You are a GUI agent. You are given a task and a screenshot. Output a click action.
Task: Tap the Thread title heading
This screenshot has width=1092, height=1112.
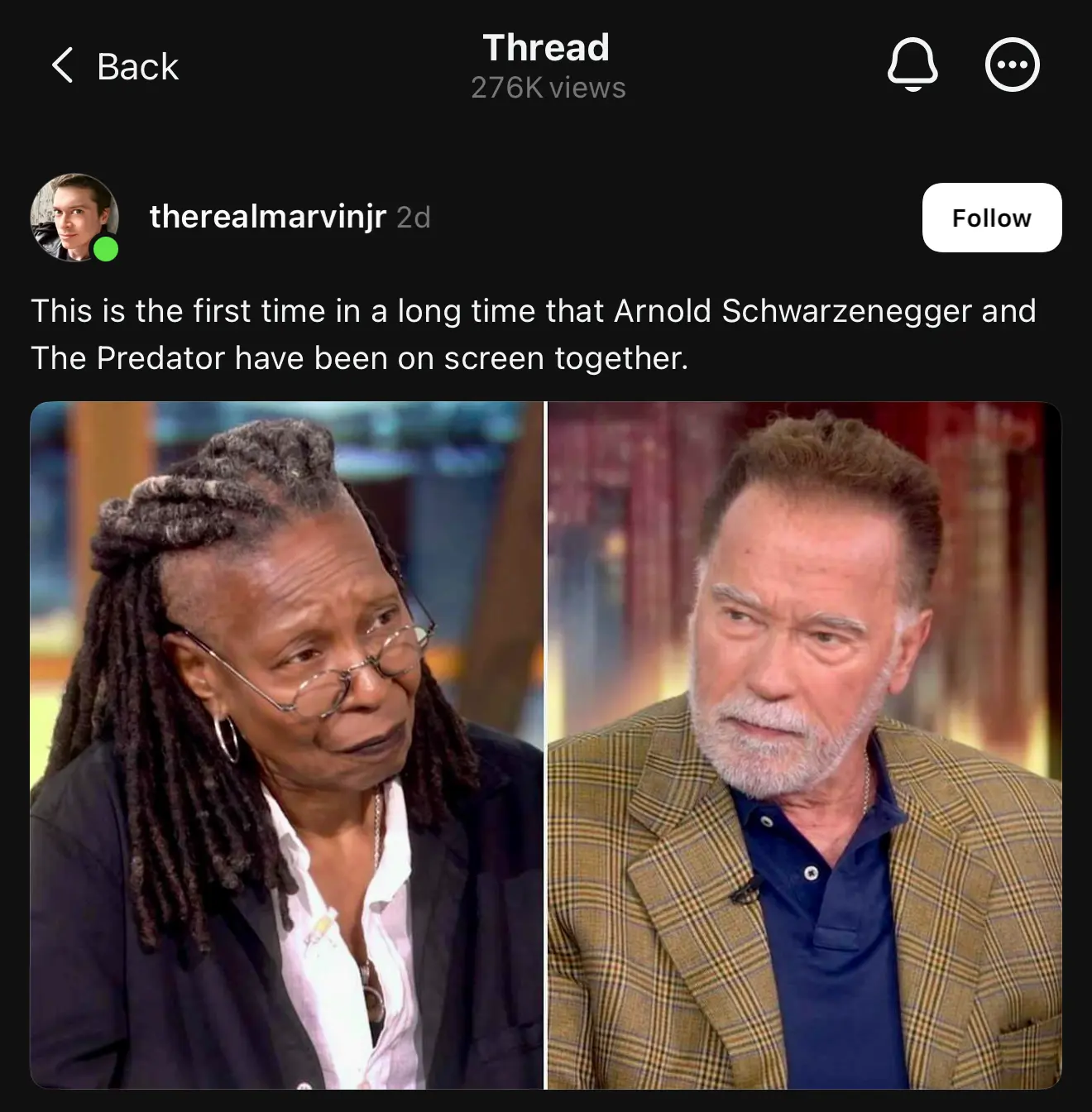[546, 47]
